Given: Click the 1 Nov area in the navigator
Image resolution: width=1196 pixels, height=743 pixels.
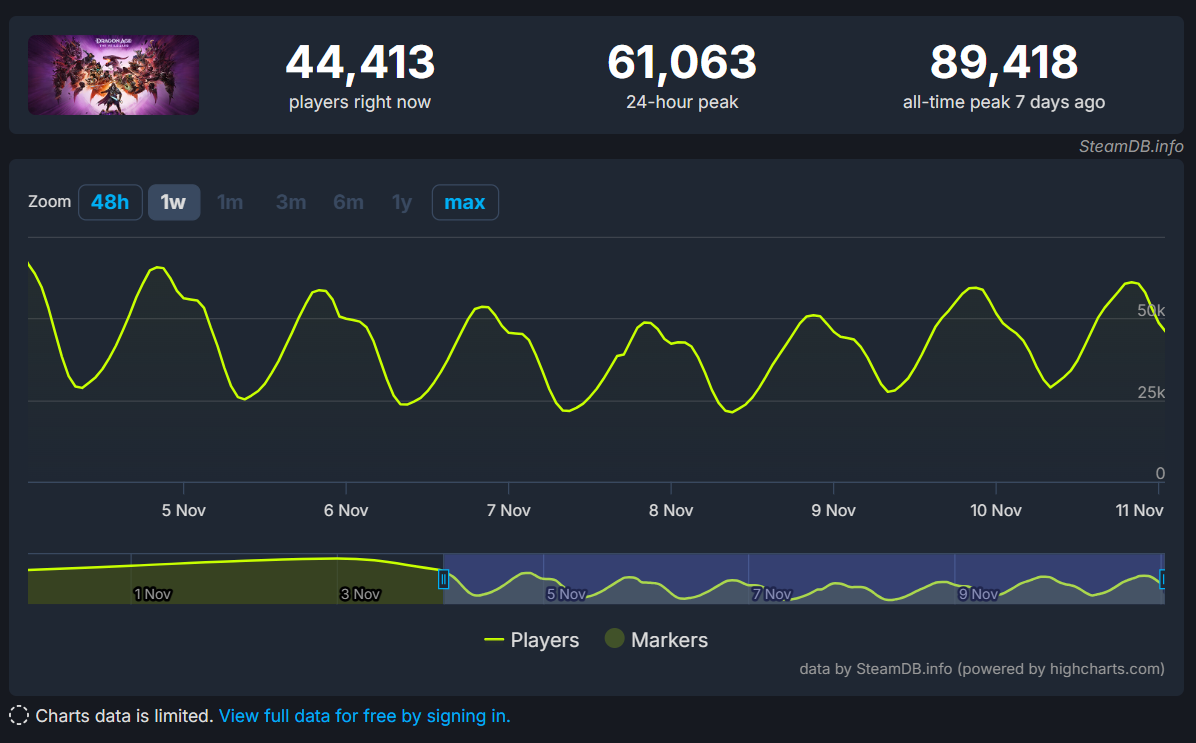Looking at the screenshot, I should 153,593.
